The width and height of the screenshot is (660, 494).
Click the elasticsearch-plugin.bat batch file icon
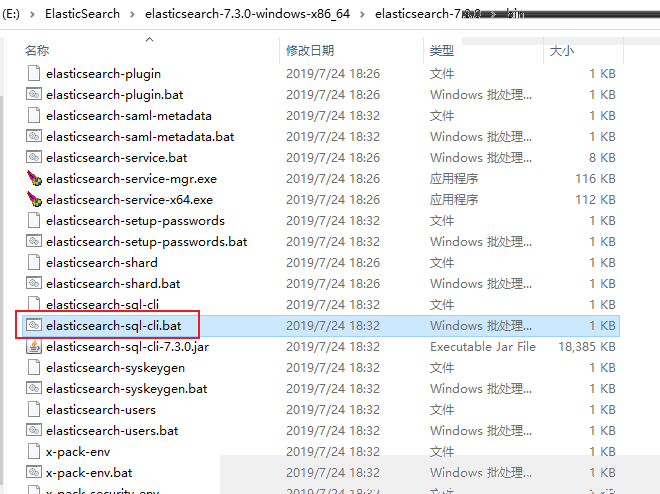(34, 94)
